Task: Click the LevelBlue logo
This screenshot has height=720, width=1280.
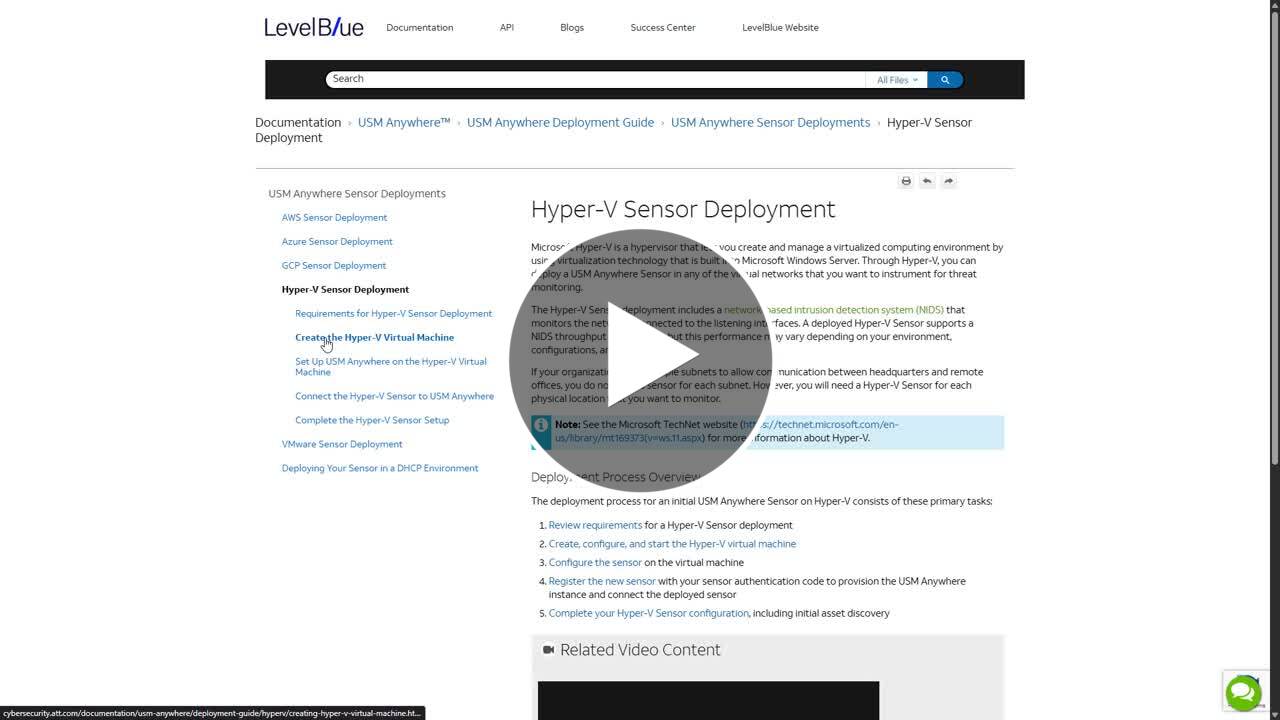Action: tap(313, 27)
